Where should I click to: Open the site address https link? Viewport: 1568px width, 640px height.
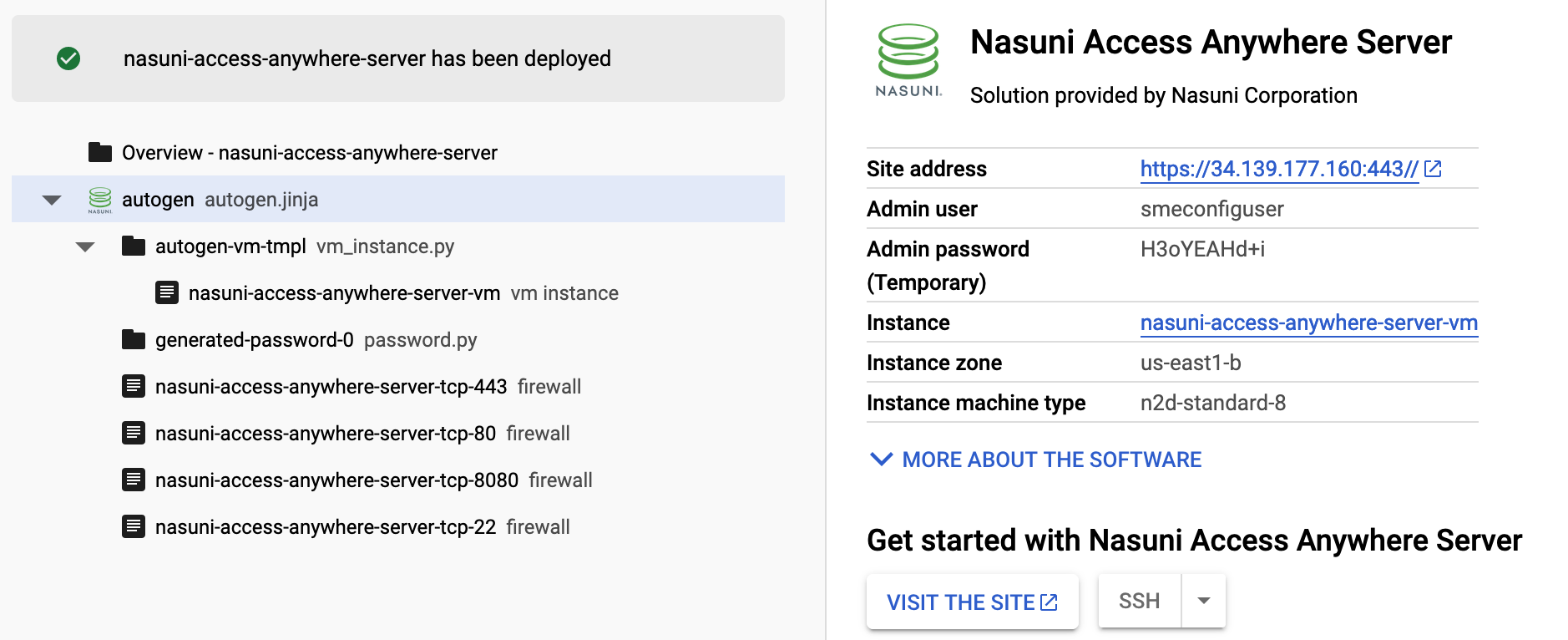point(1278,169)
